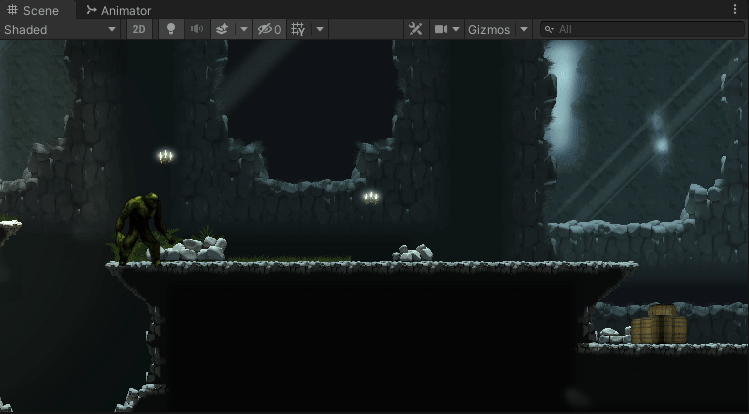Toggle scene lighting lightbulb icon

[171, 30]
